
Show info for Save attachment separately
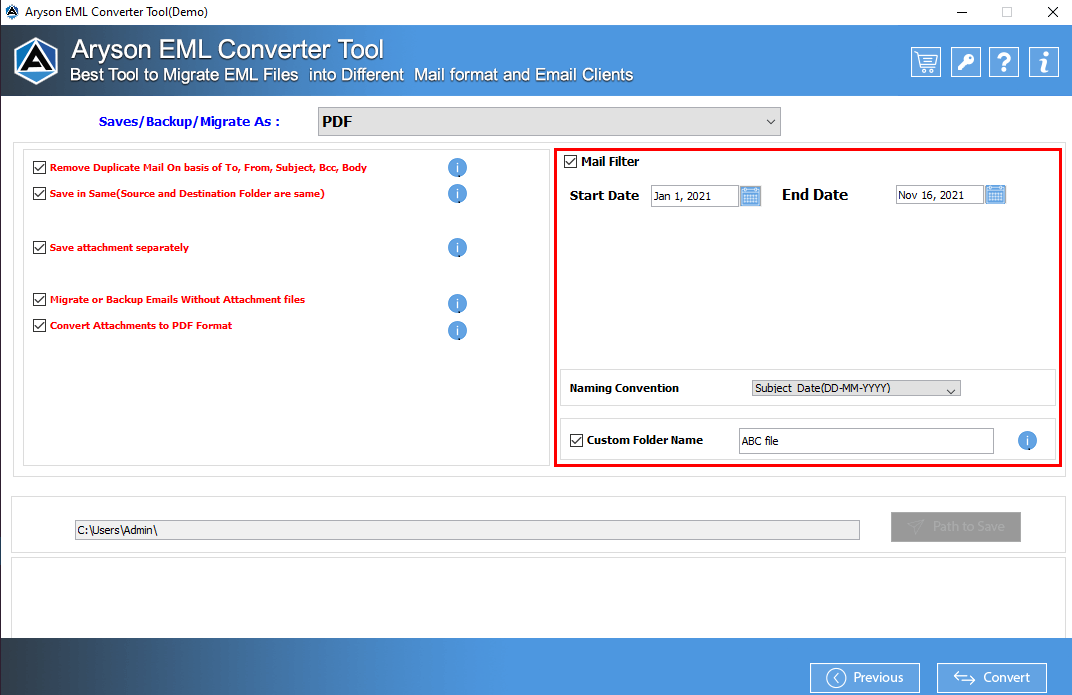pyautogui.click(x=457, y=247)
